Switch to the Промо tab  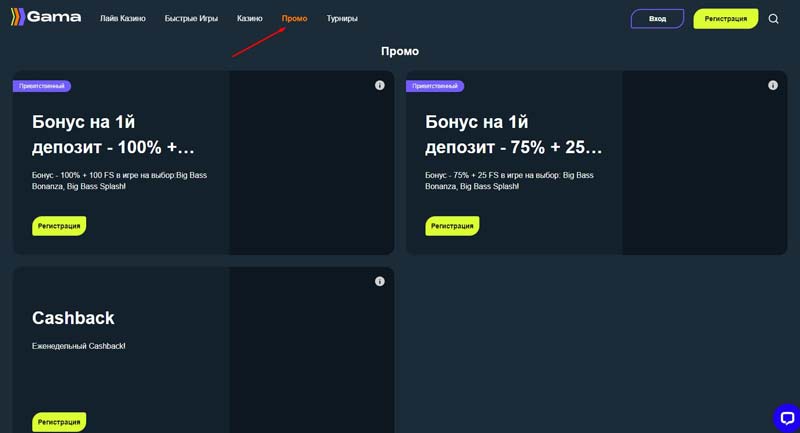[294, 18]
